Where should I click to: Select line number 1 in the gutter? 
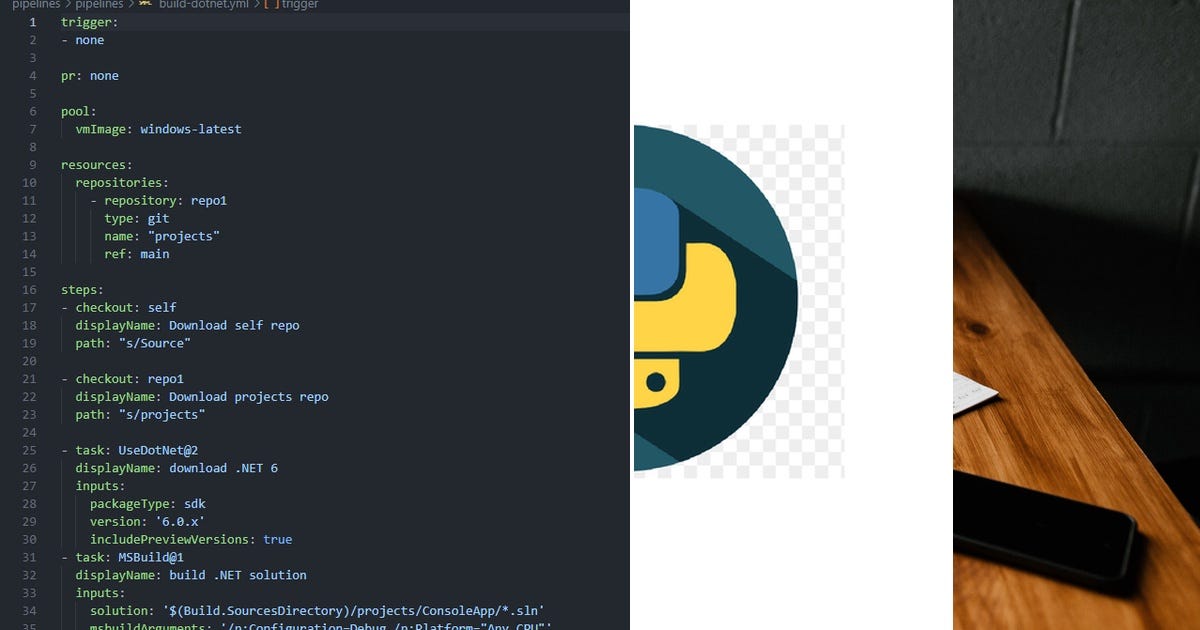point(33,22)
